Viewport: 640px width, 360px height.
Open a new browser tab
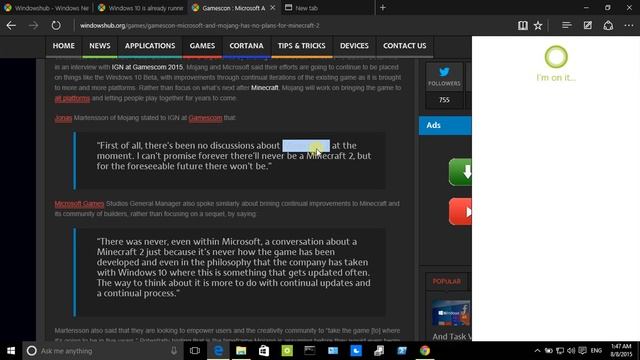pyautogui.click(x=383, y=8)
